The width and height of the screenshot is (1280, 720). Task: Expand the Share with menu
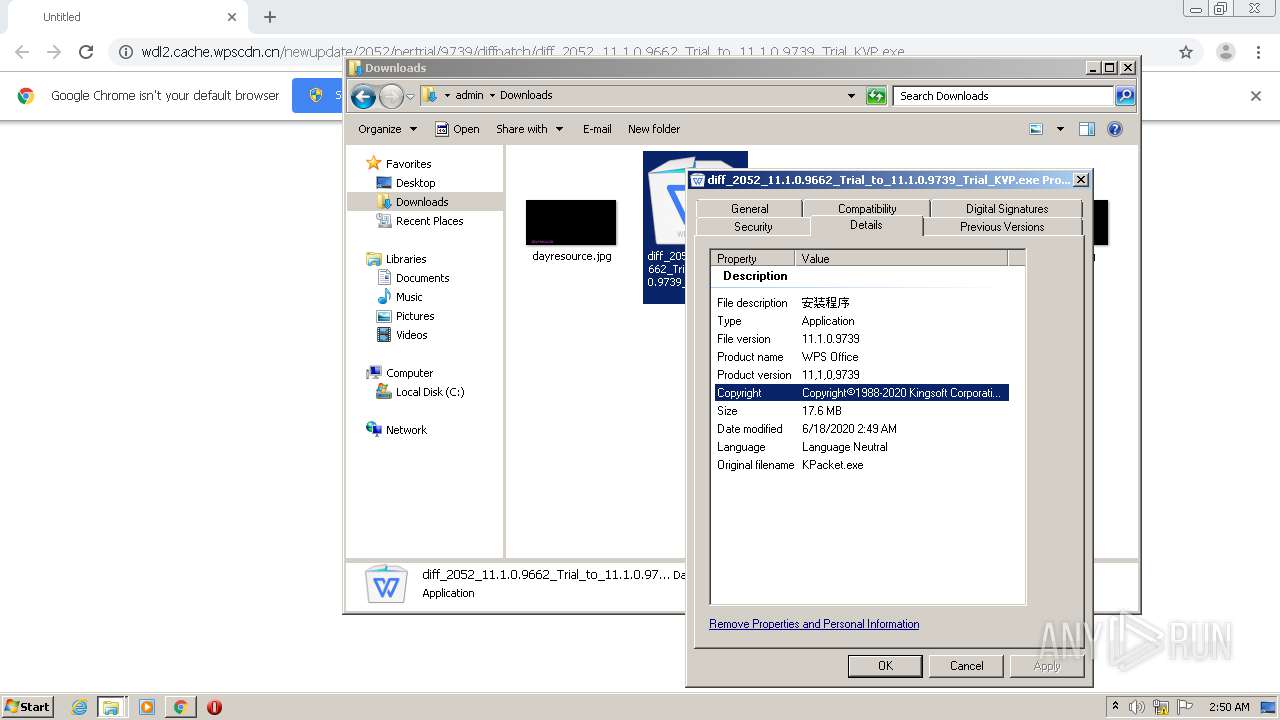(x=529, y=129)
